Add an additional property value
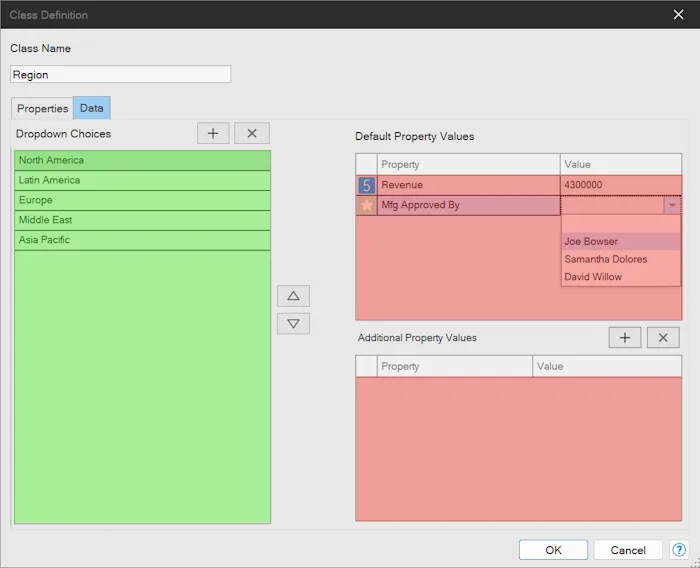The width and height of the screenshot is (700, 568). click(x=625, y=338)
